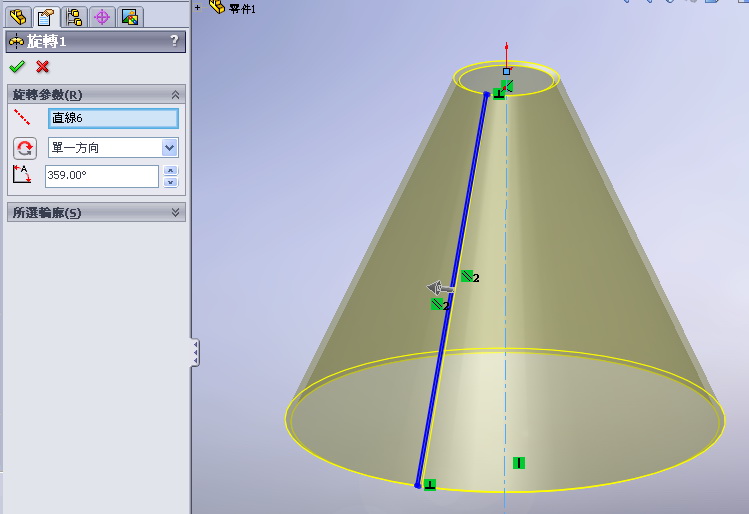This screenshot has height=514, width=749.
Task: Open the FeatureManager design tree tab
Action: tap(18, 17)
